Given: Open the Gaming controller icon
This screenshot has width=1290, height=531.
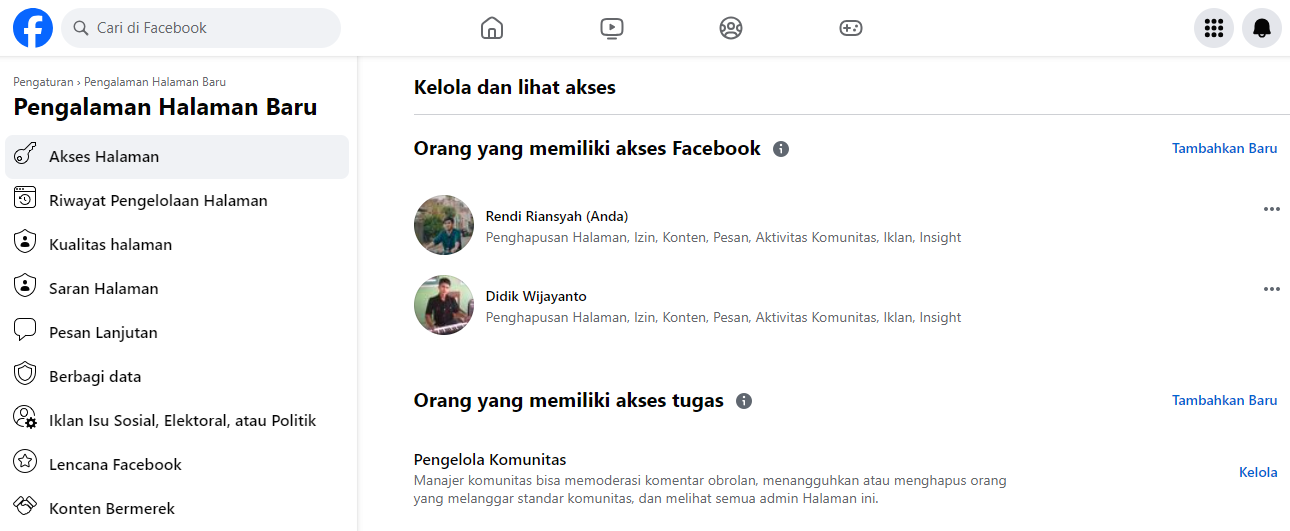Looking at the screenshot, I should click(x=851, y=28).
